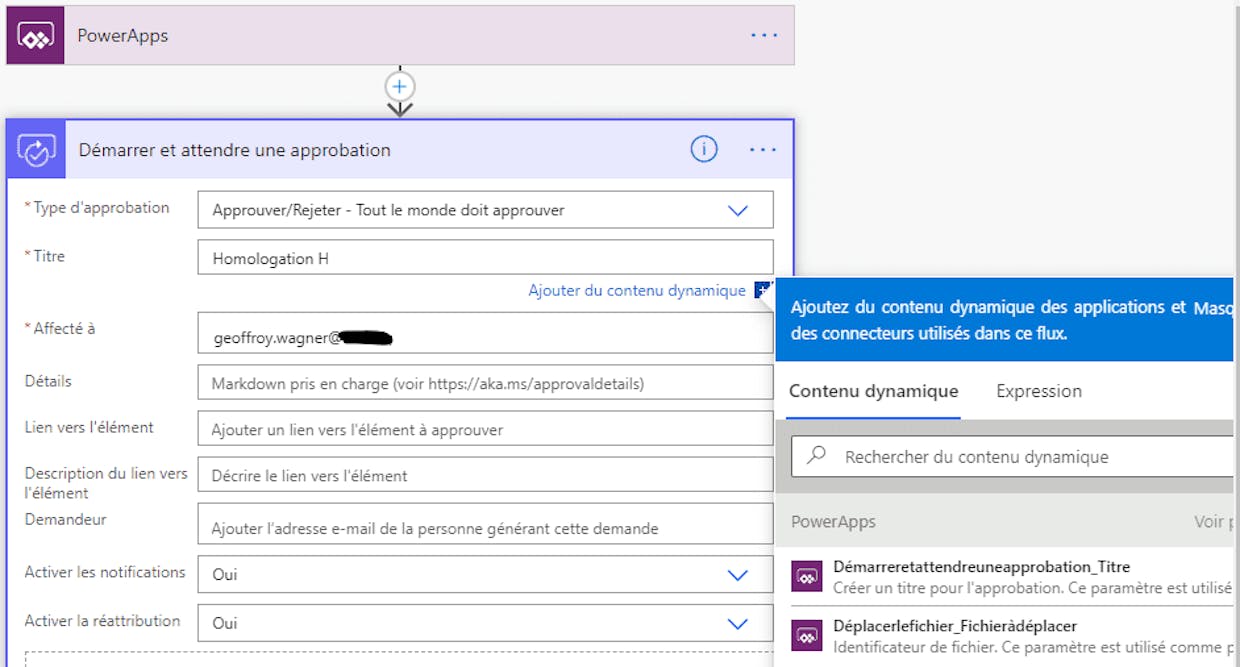Click the Ajouter du contenu dynamique link

pyautogui.click(x=637, y=290)
